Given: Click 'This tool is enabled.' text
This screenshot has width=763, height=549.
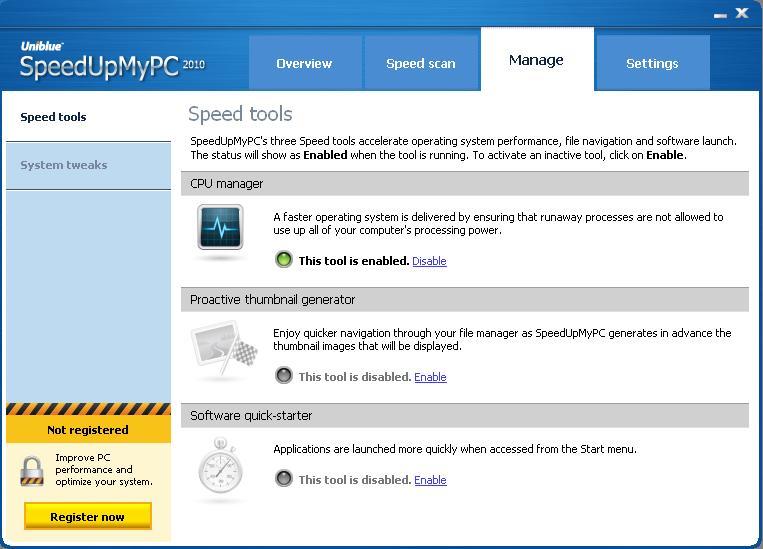Looking at the screenshot, I should tap(354, 261).
